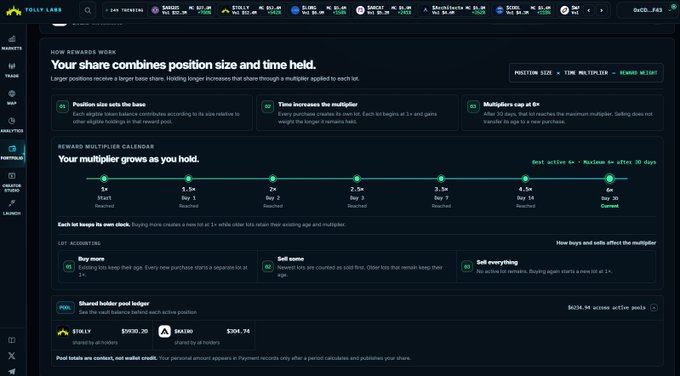Click the Tolly Labs crown logo
This screenshot has height=376, width=680.
pos(14,10)
